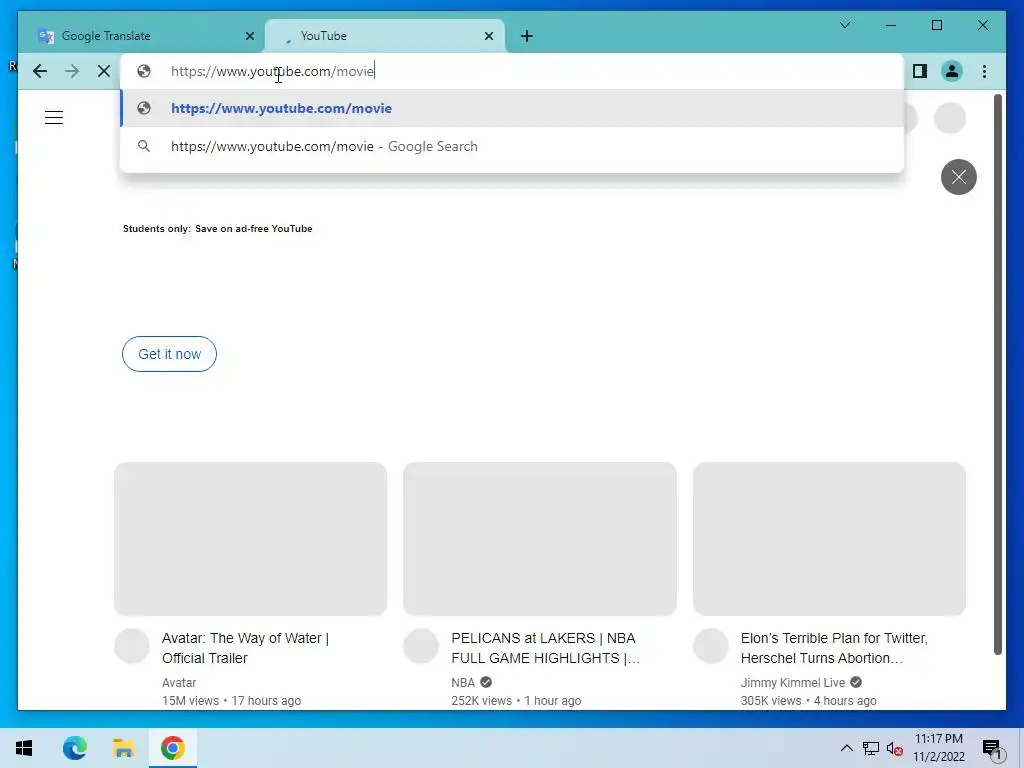
Task: Open the Avatar: The Way of Water trailer thumbnail
Action: pos(251,539)
